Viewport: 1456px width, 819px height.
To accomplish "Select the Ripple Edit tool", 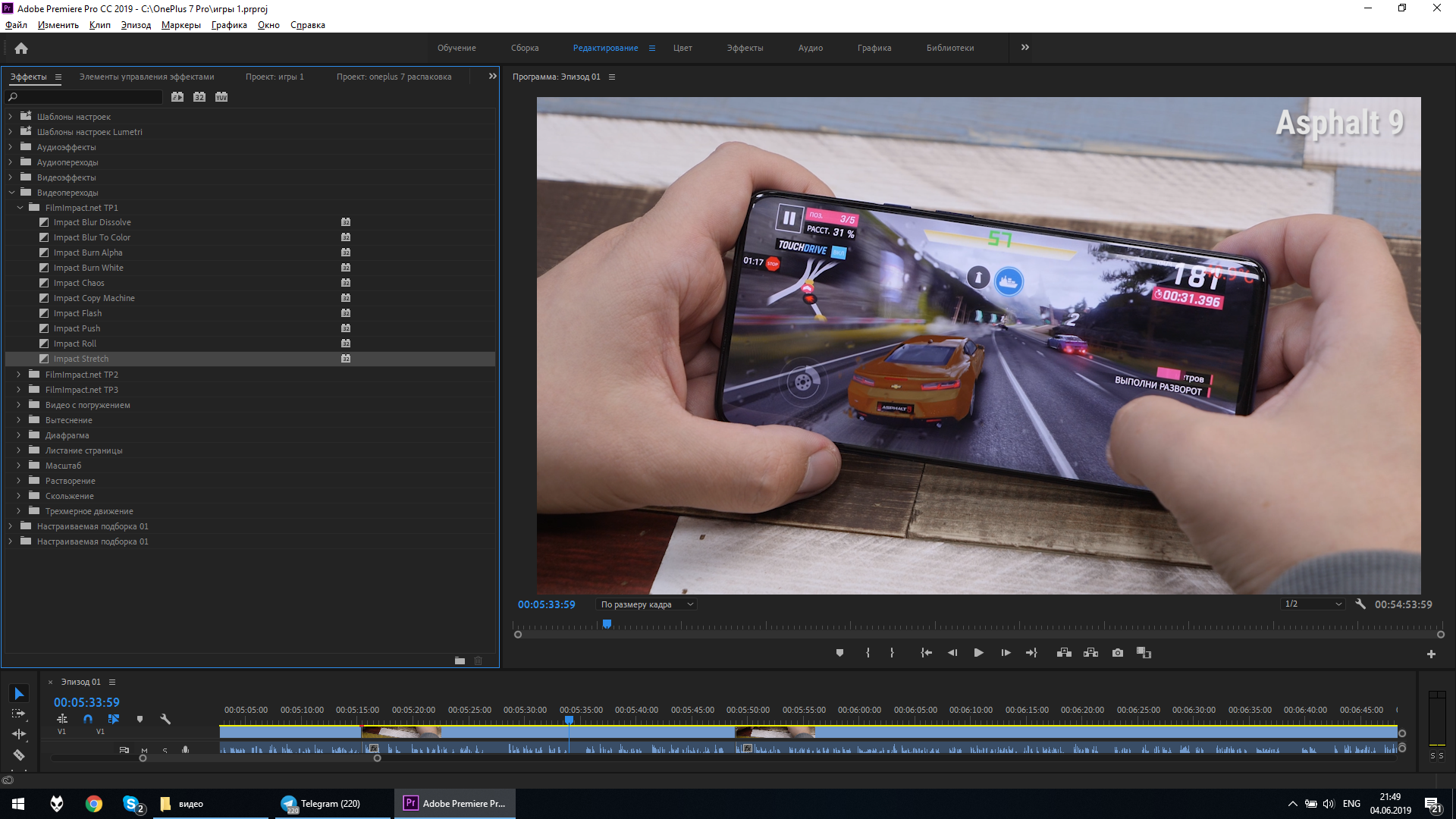I will click(19, 734).
